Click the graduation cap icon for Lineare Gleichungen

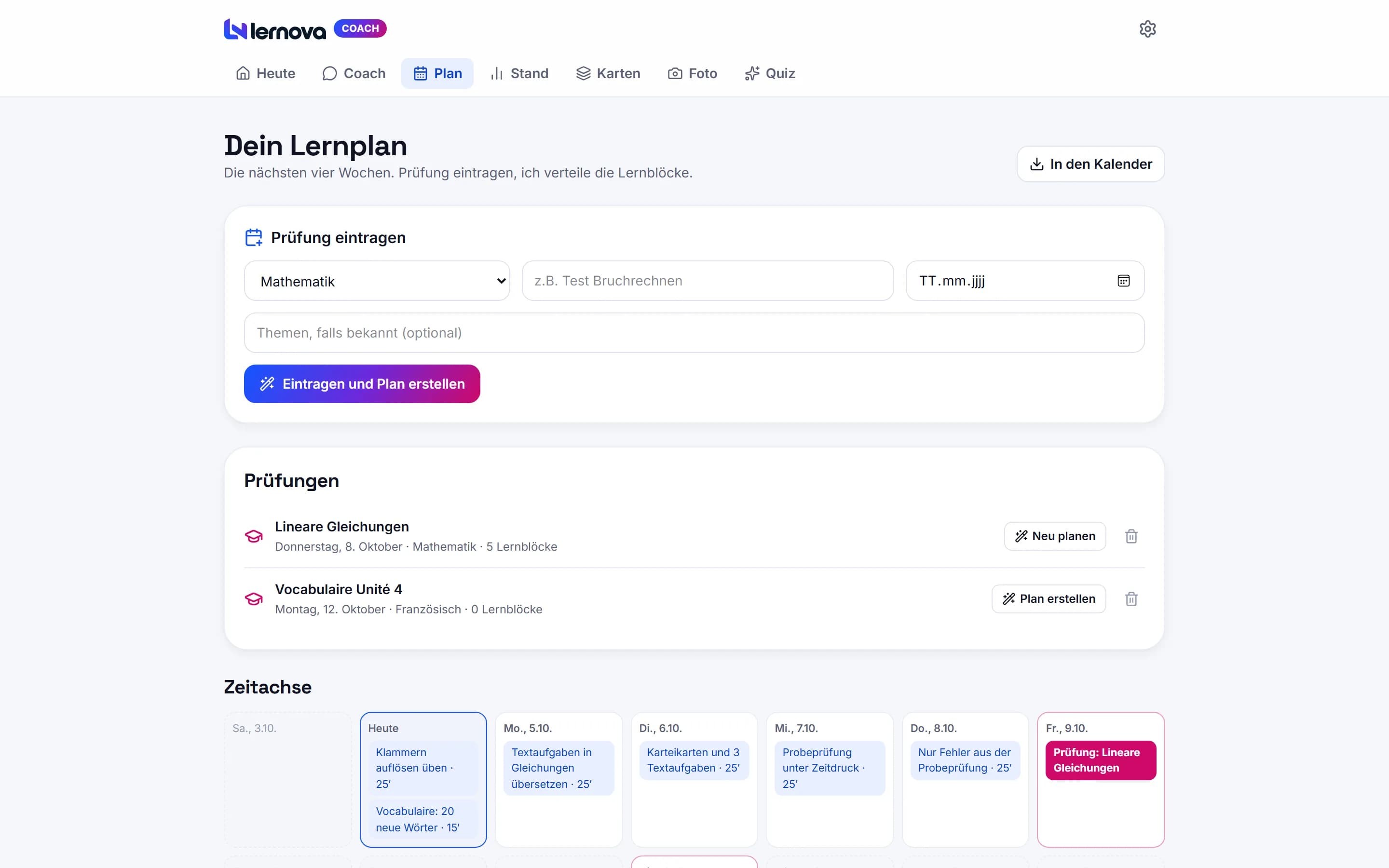pos(254,536)
